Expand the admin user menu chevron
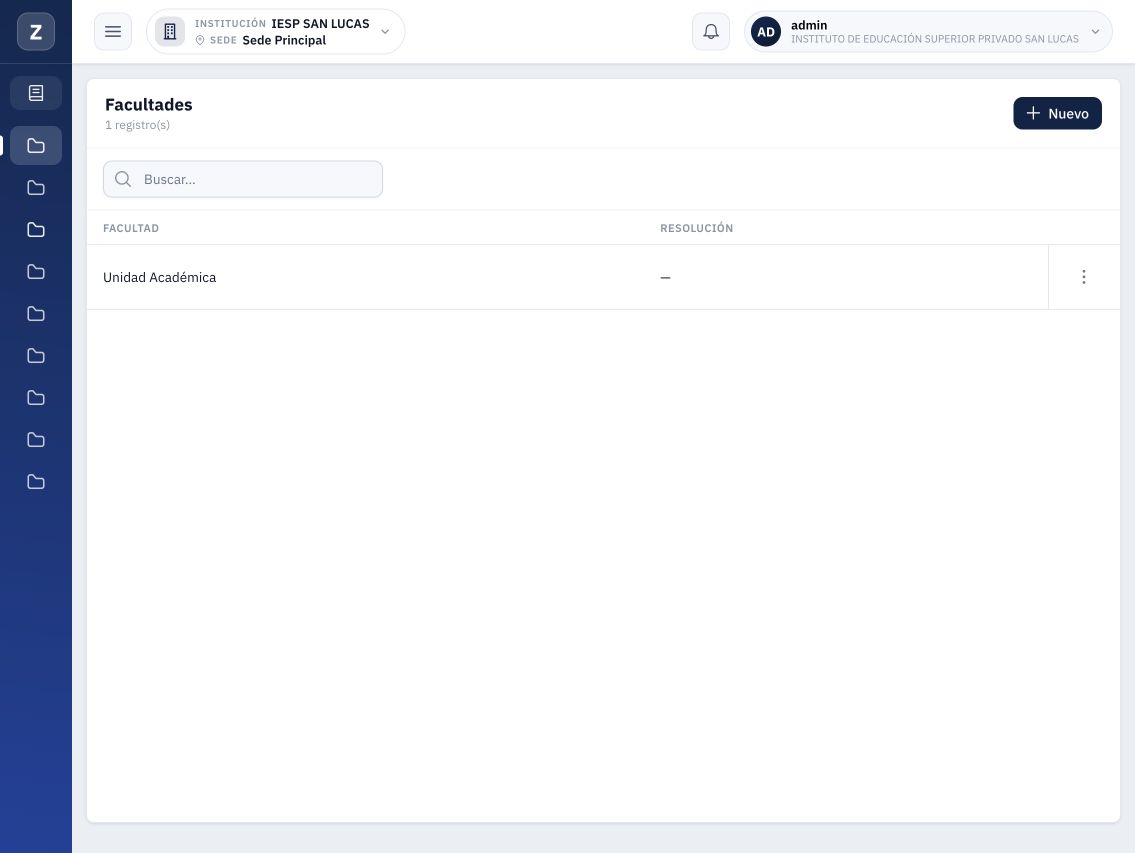The height and width of the screenshot is (853, 1135). click(x=1095, y=32)
